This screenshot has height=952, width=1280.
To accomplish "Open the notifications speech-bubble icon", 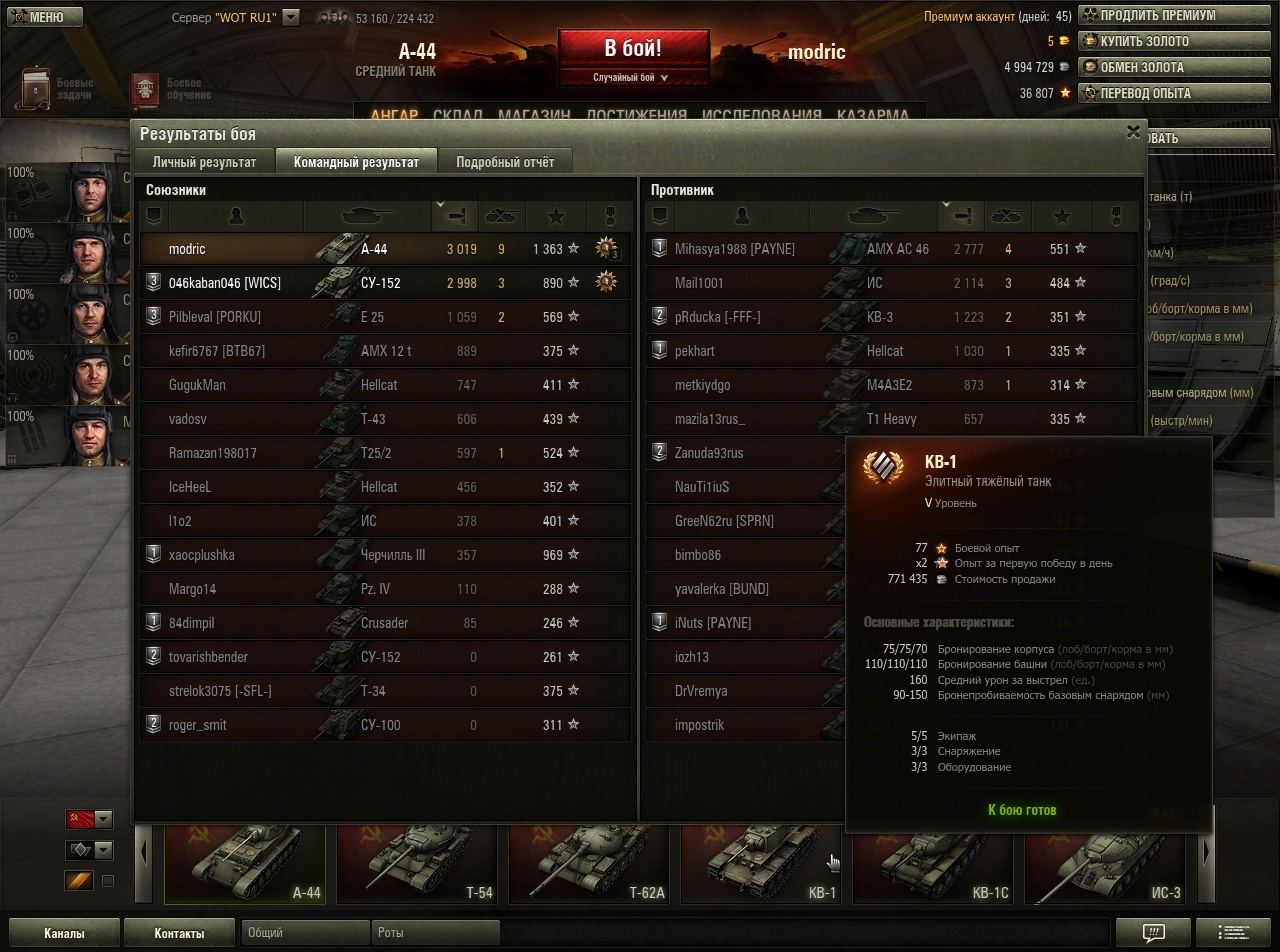I will pyautogui.click(x=1153, y=933).
